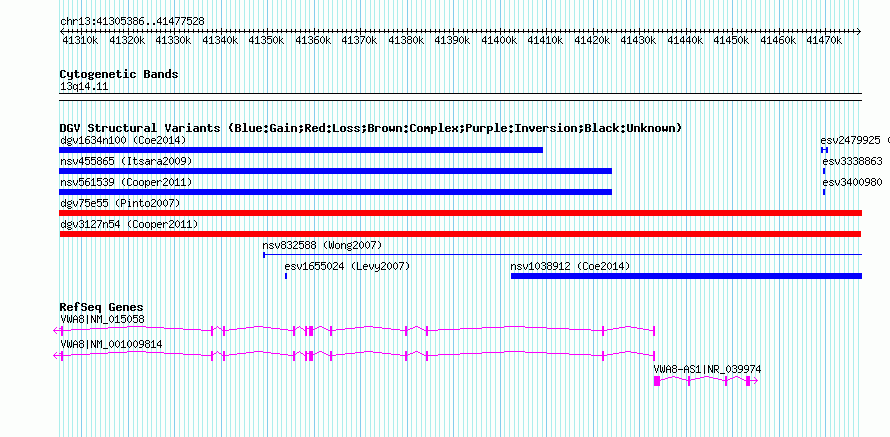Click the DGV Structural Variants track title
The width and height of the screenshot is (890, 437).
click(371, 128)
